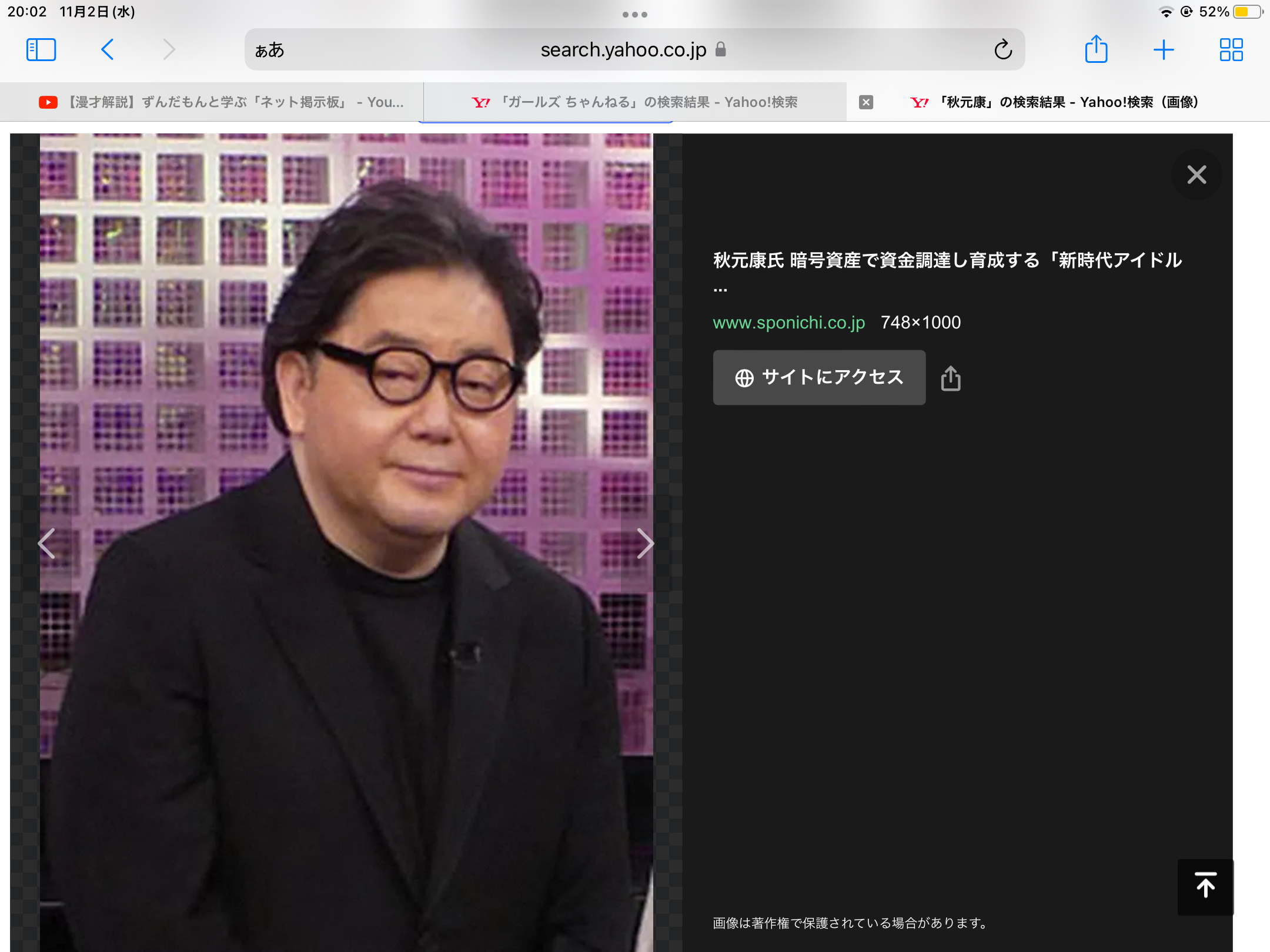Reload the current page

click(x=1003, y=50)
